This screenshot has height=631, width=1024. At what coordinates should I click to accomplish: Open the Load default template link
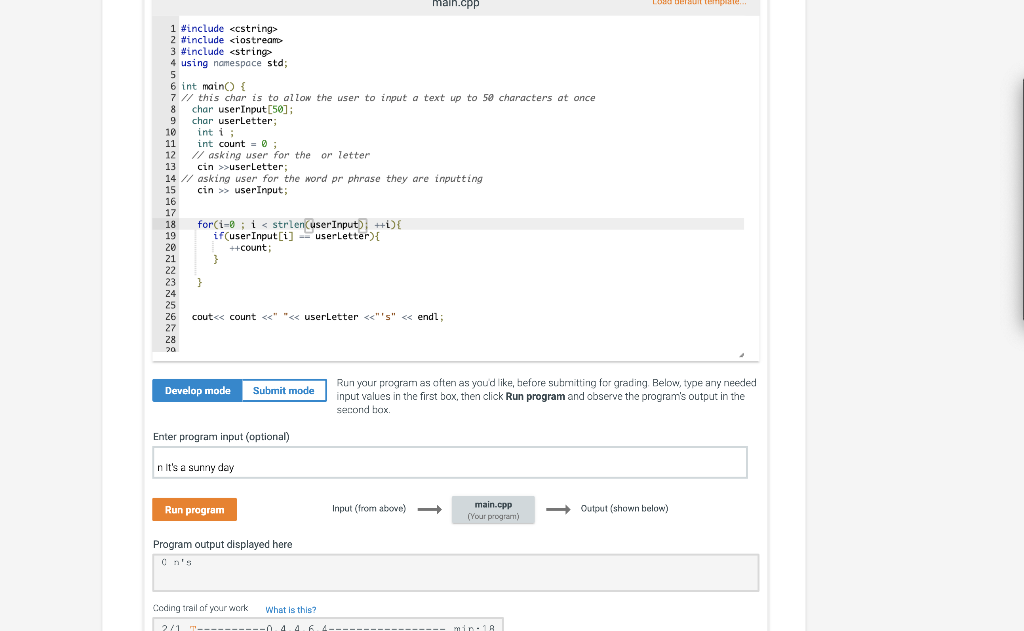[699, 3]
